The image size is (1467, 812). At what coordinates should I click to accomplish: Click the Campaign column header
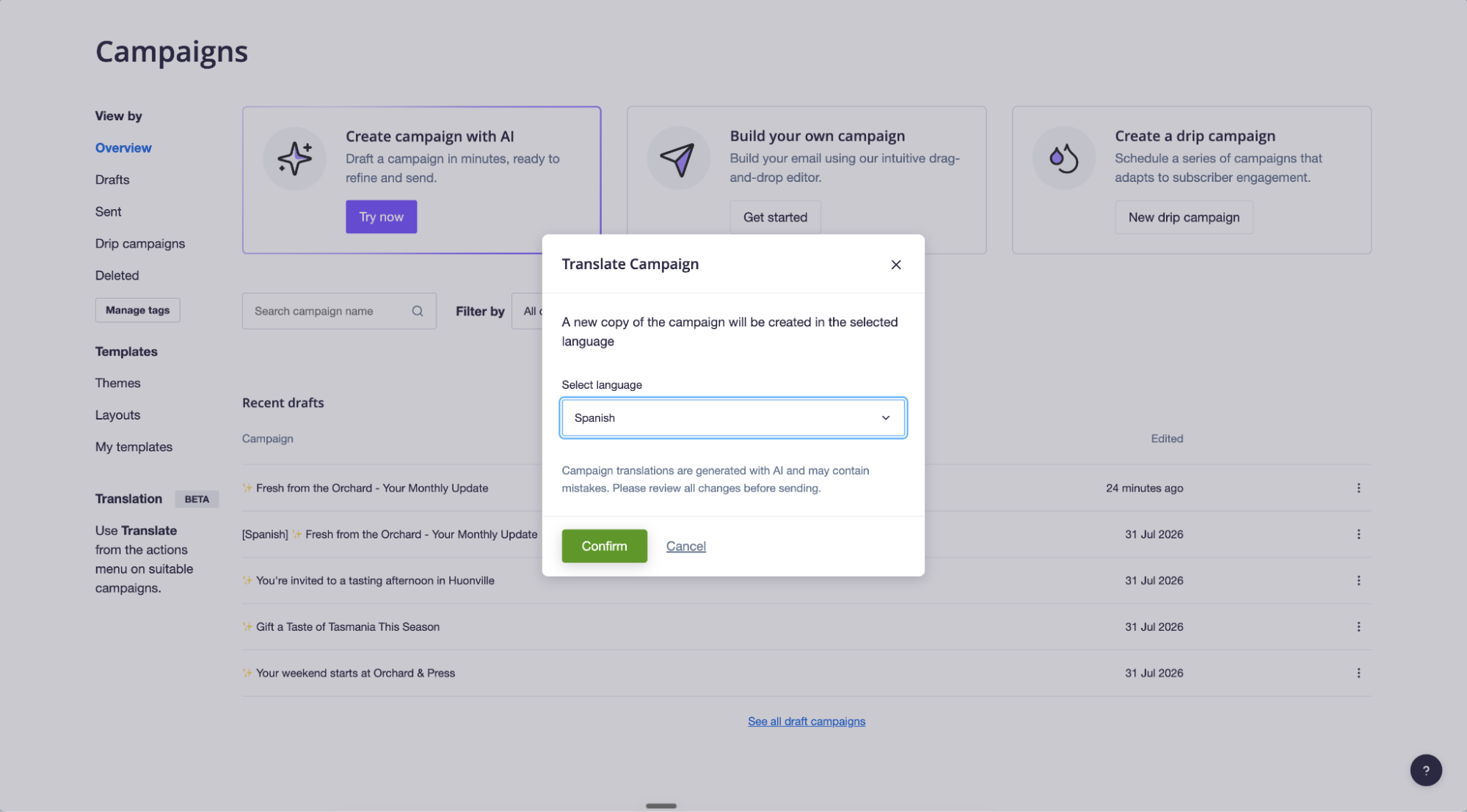tap(267, 439)
